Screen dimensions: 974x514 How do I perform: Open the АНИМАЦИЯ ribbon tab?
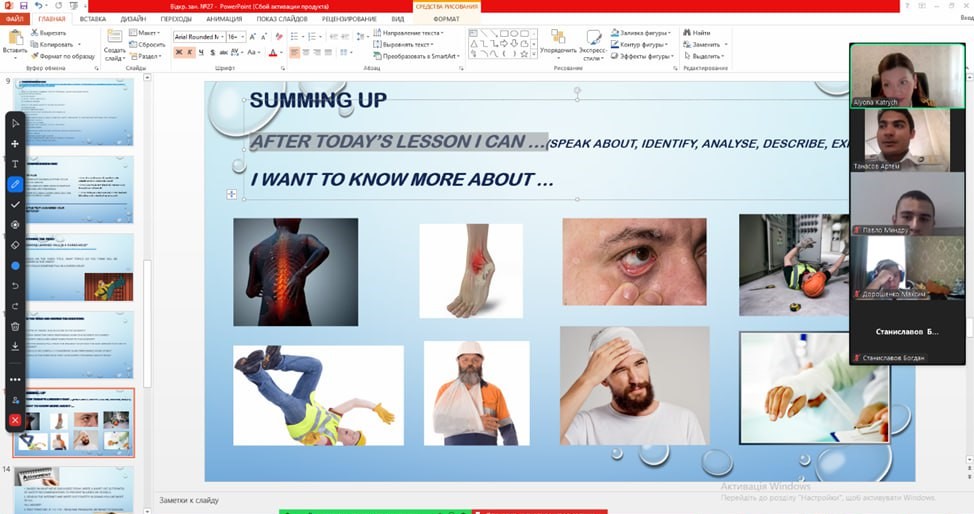(224, 19)
